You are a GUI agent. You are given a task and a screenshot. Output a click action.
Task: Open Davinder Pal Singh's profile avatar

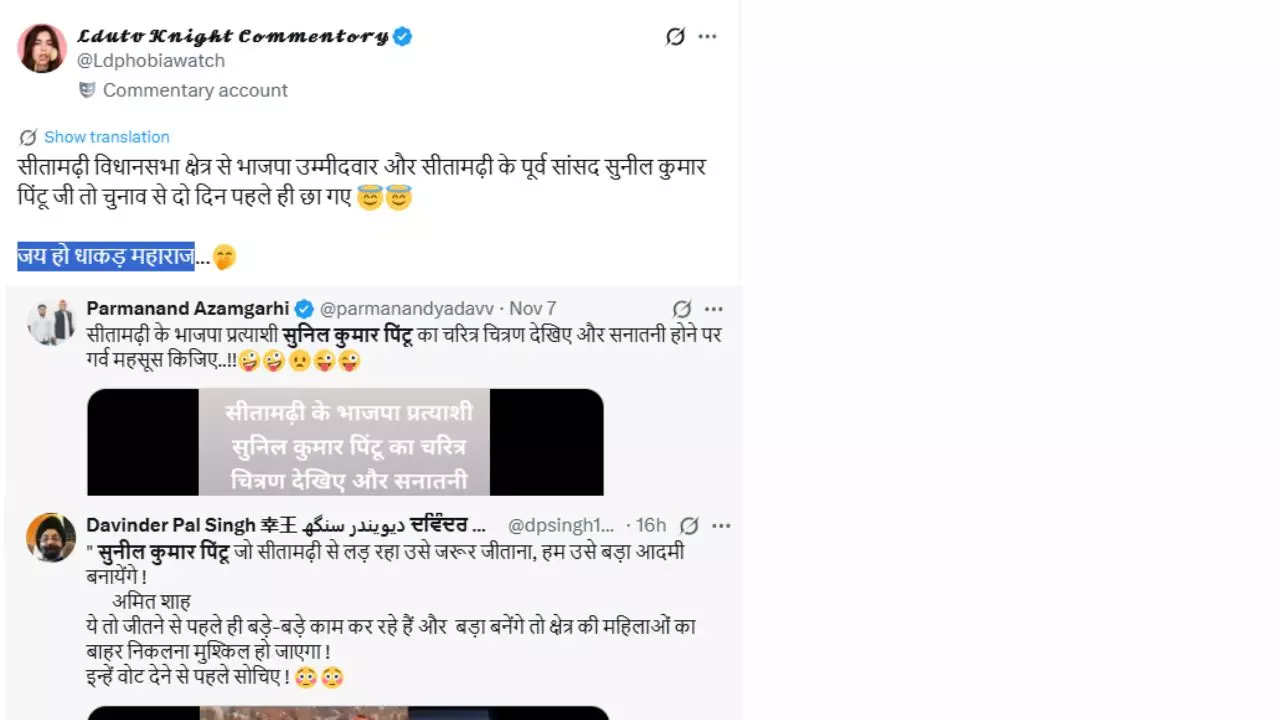(51, 537)
